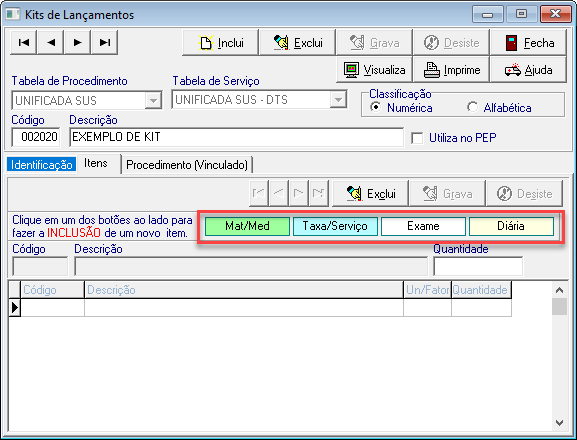The width and height of the screenshot is (577, 440).
Task: Open Procedimento (Vinculado) tab
Action: coord(187,165)
